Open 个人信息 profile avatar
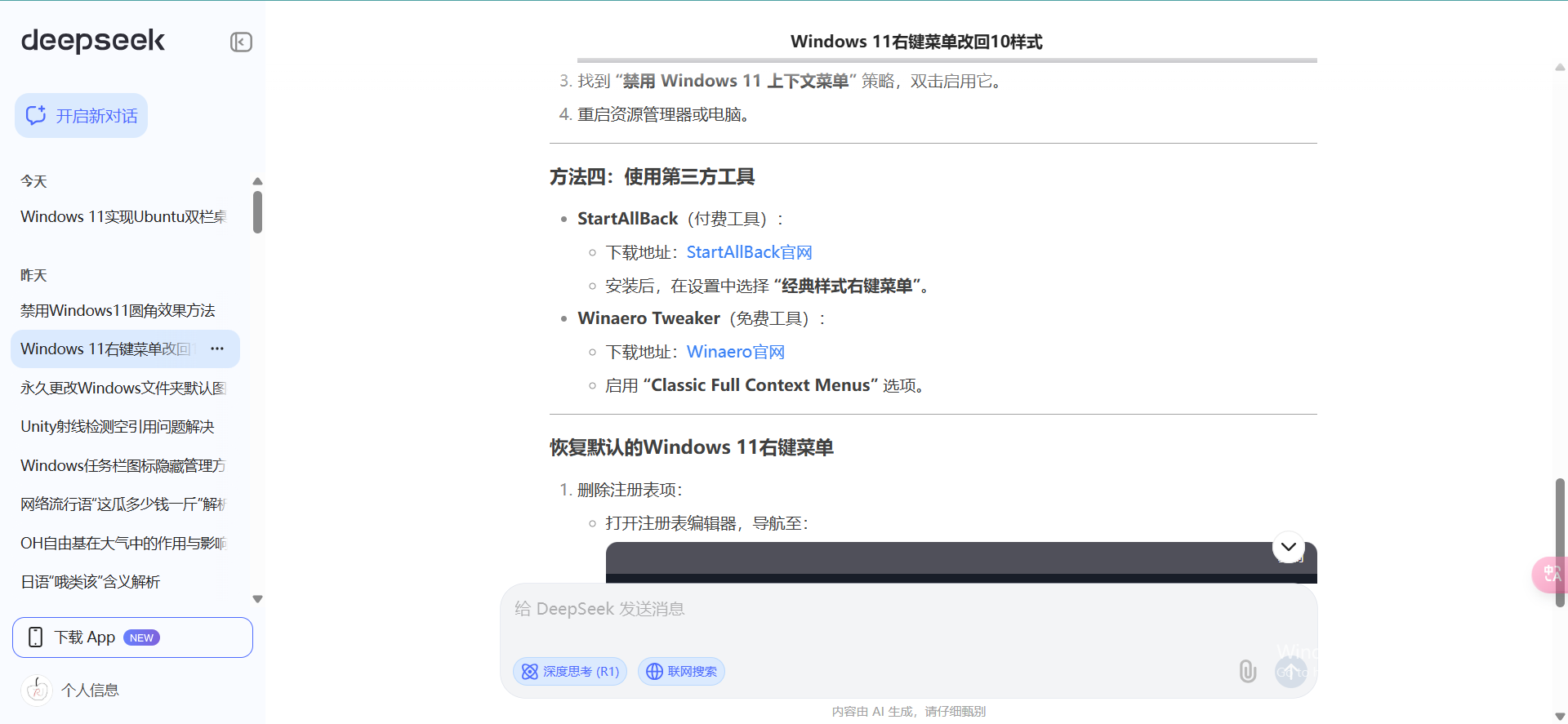 point(37,691)
